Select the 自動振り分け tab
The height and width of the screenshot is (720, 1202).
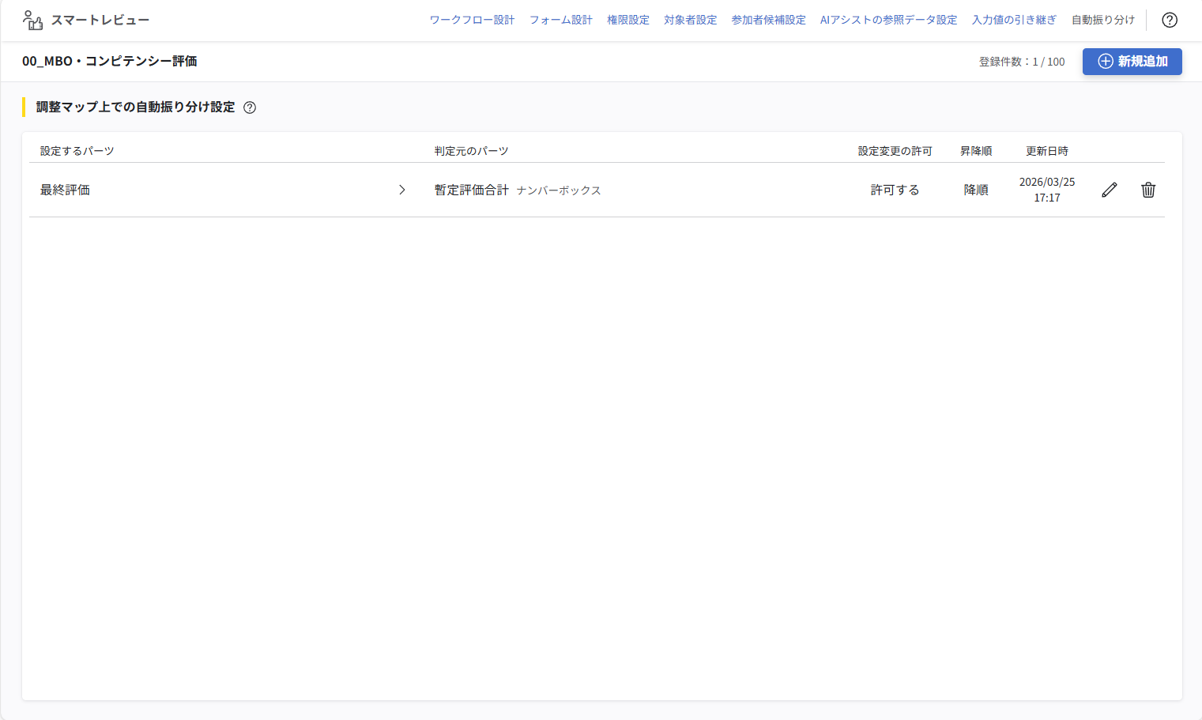[1101, 18]
